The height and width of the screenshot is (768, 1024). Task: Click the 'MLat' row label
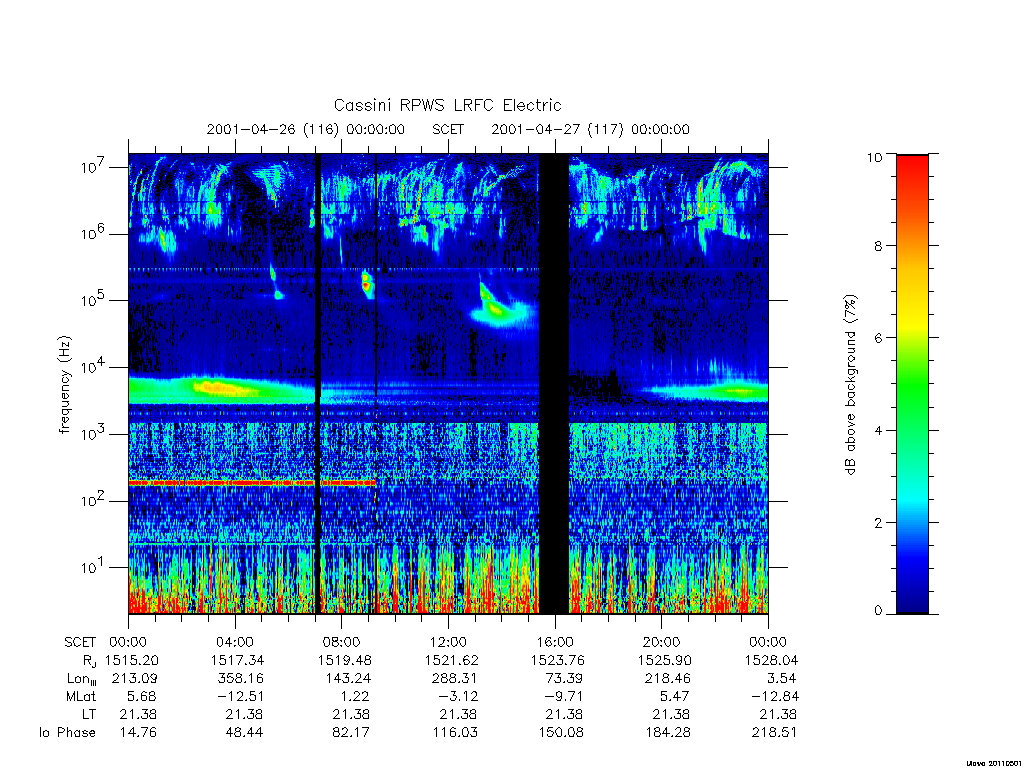[81, 697]
